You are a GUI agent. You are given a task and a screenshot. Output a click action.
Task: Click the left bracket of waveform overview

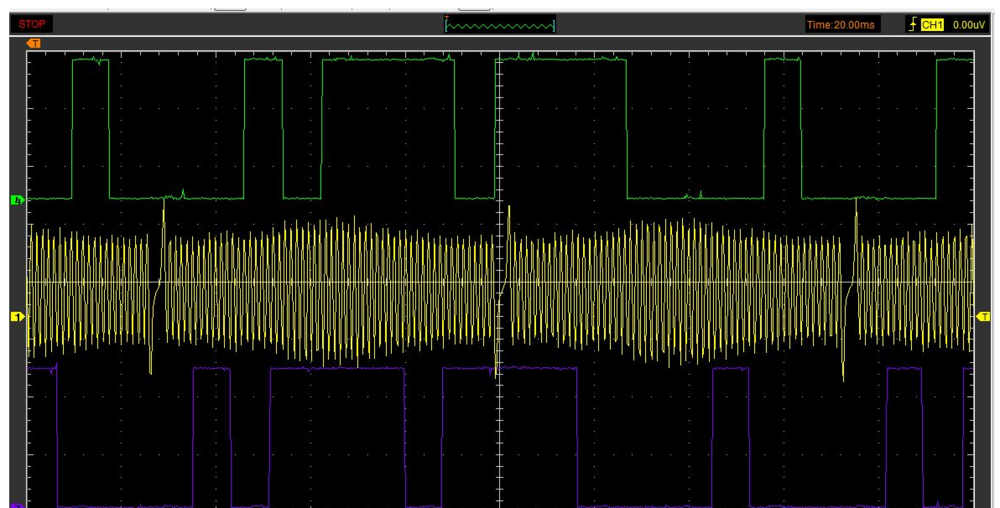pos(446,24)
